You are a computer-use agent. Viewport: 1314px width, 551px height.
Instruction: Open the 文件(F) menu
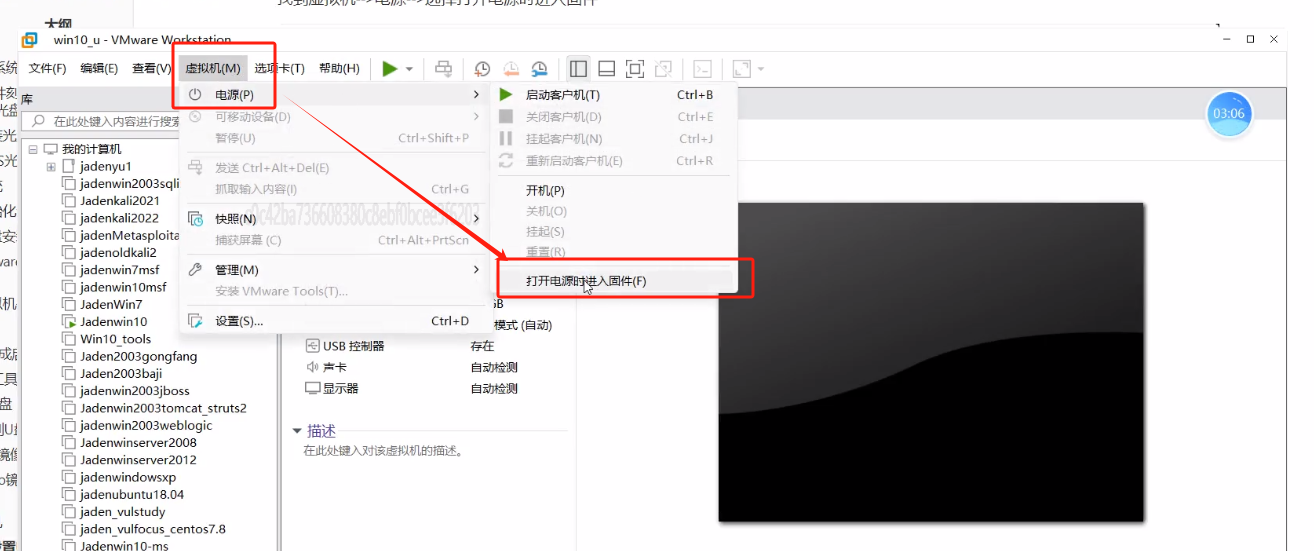(x=47, y=68)
